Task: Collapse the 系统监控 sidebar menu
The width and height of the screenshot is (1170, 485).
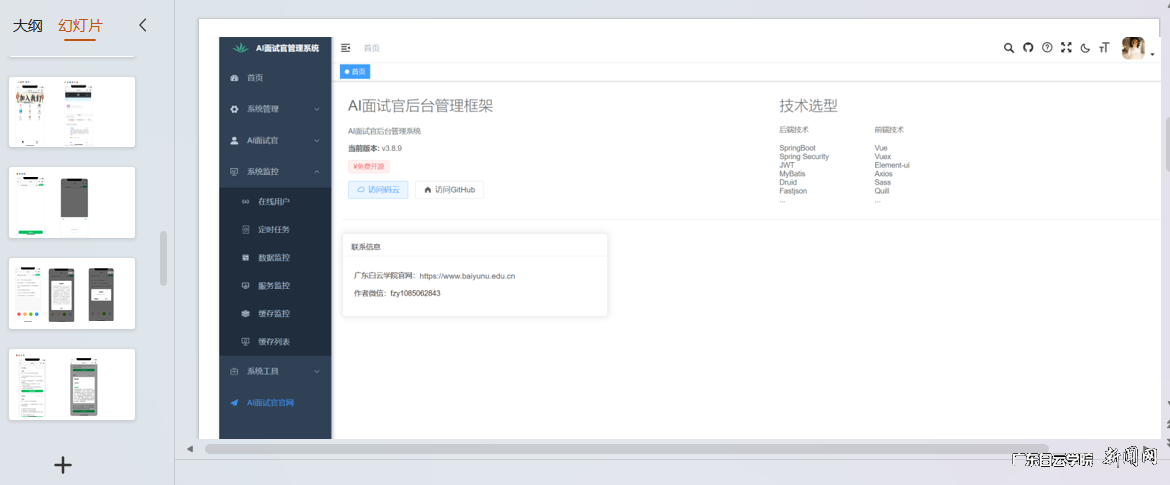Action: click(x=275, y=172)
